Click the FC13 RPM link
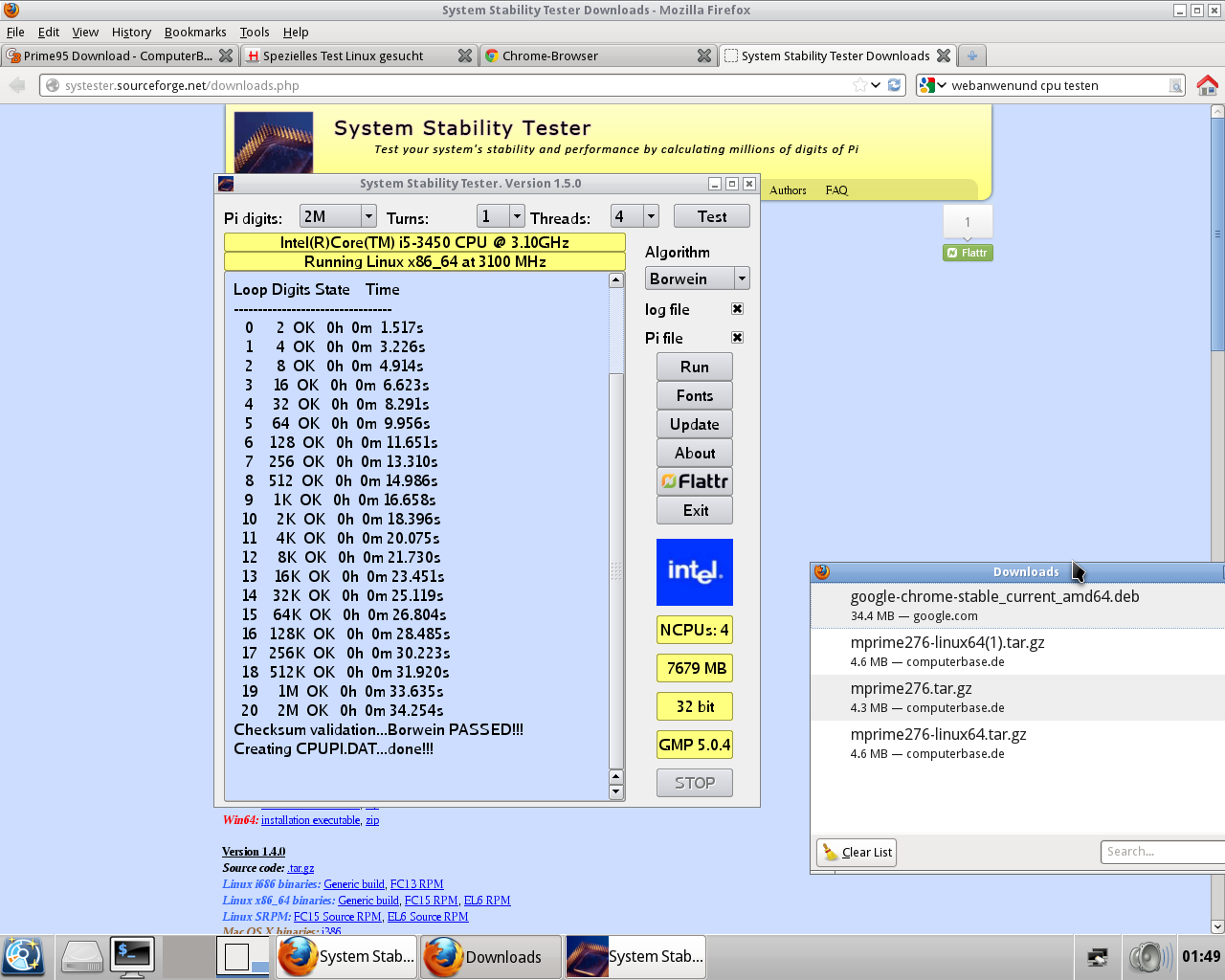The image size is (1225, 980). (x=417, y=884)
